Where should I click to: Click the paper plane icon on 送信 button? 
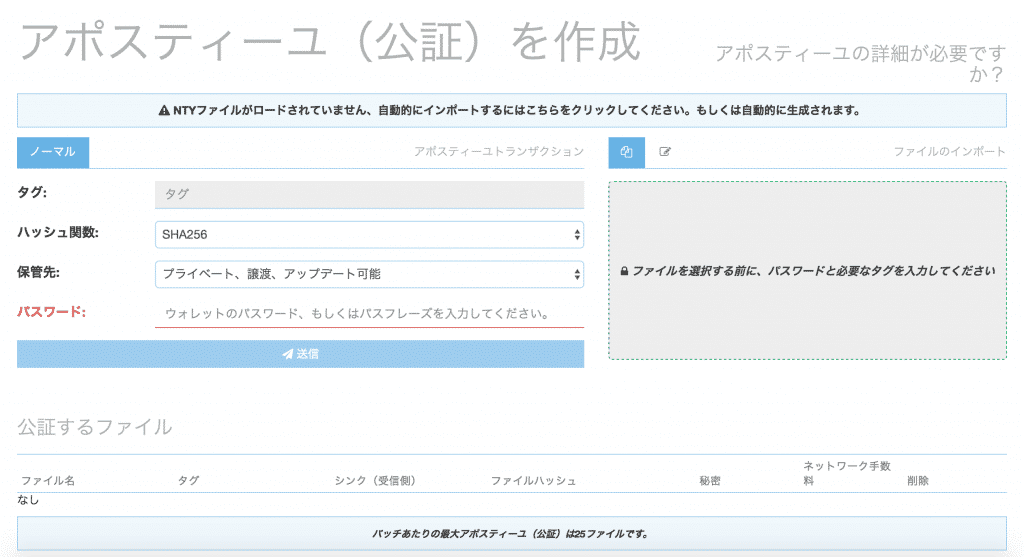[x=288, y=354]
